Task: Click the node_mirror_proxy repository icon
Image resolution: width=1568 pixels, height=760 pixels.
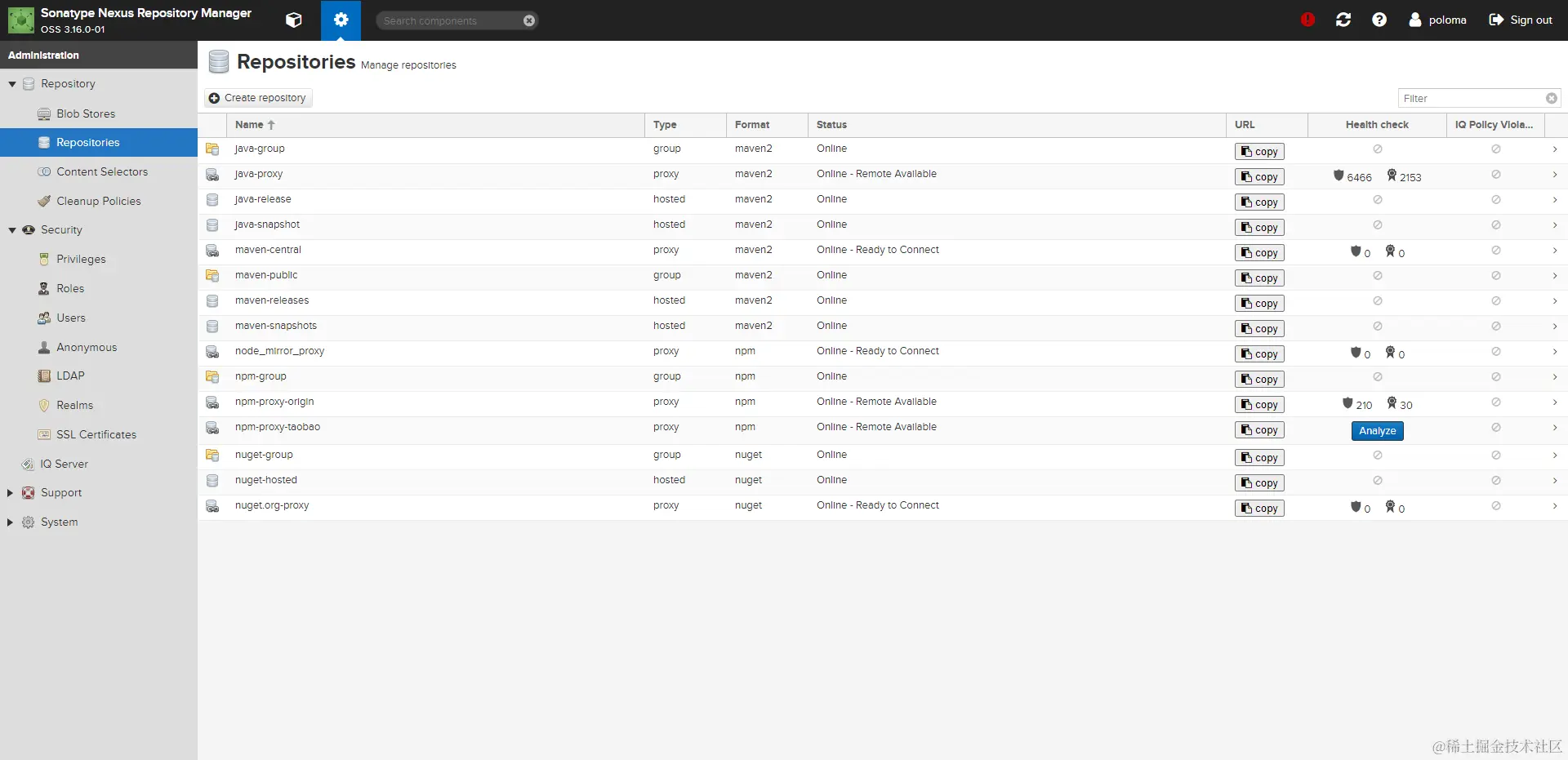Action: [212, 352]
